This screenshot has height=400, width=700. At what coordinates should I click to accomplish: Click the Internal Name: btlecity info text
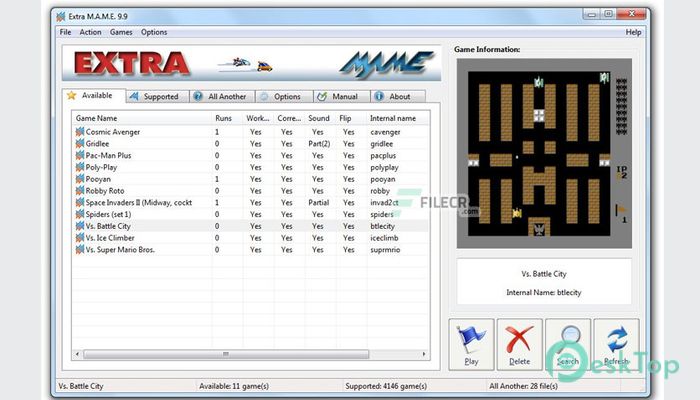pyautogui.click(x=544, y=292)
